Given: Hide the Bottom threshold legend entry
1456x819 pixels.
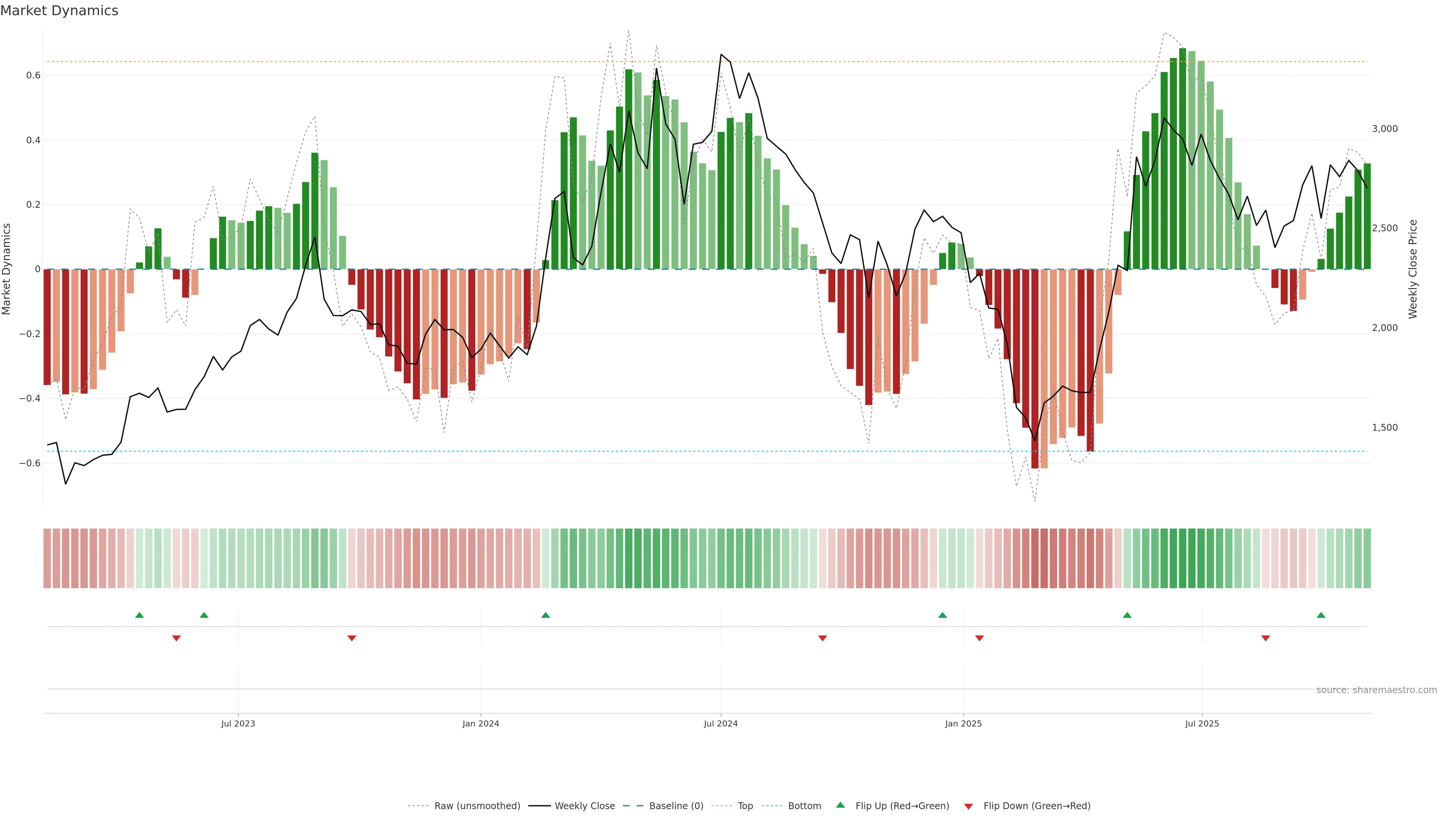Looking at the screenshot, I should (804, 806).
